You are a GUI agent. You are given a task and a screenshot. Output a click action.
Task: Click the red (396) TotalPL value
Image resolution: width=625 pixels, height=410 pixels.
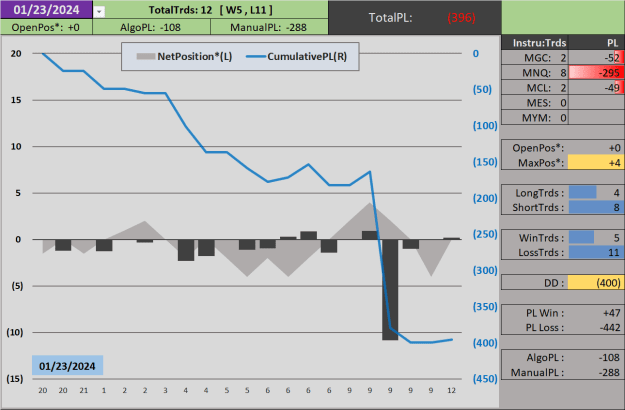(x=461, y=18)
